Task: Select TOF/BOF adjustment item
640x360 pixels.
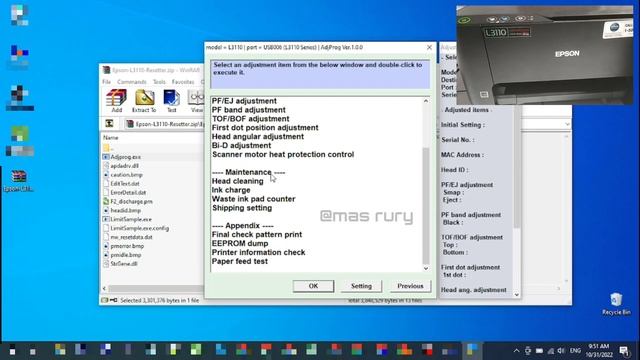Action: (250, 119)
